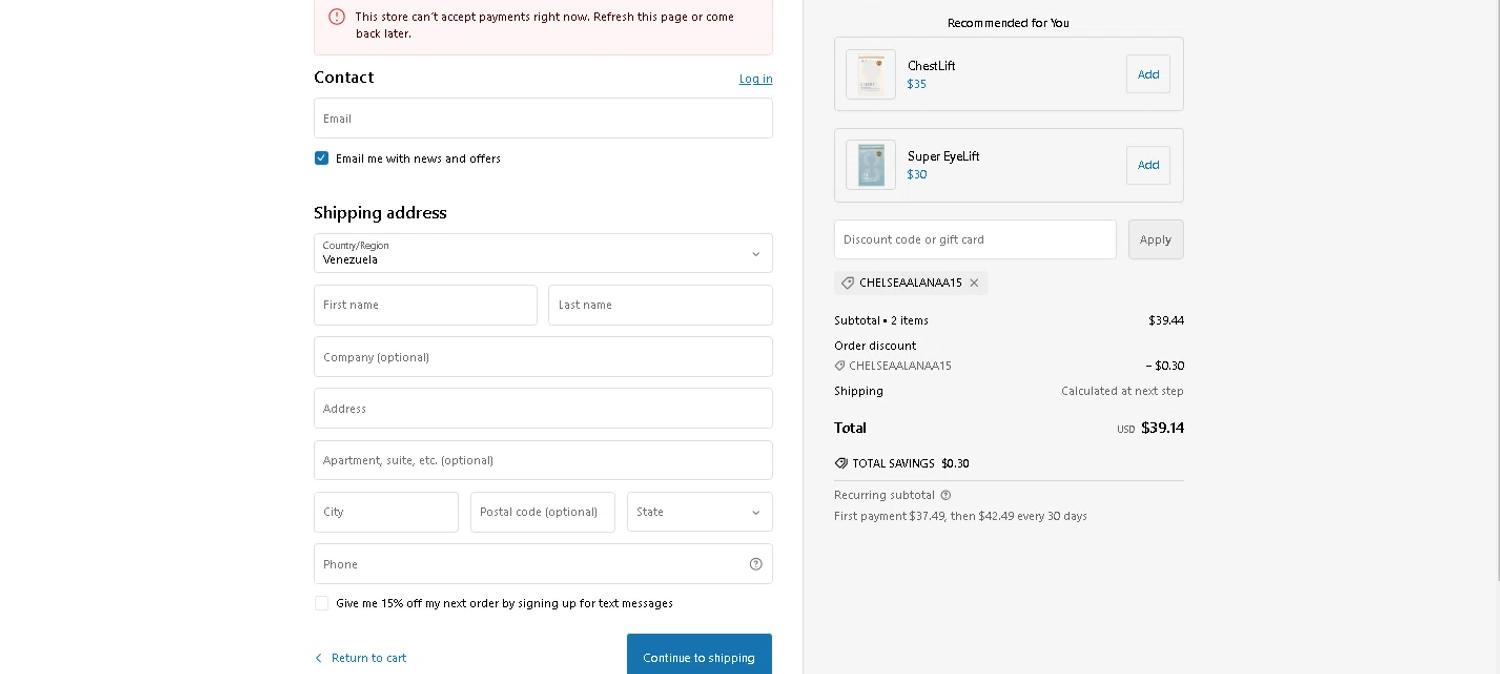
Task: Uncheck Email me with news and offers
Action: [321, 158]
